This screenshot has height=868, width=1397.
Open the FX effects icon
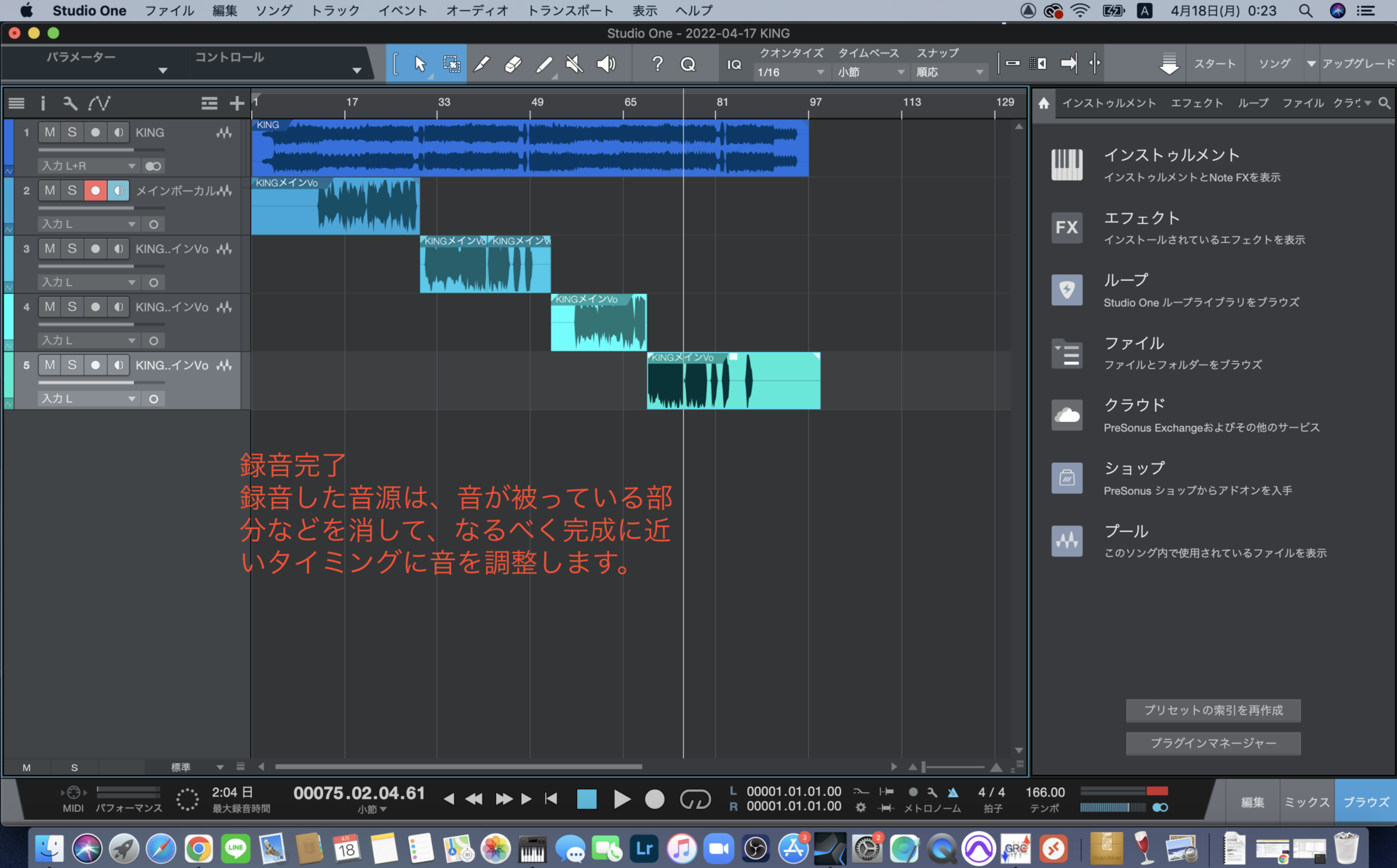click(1067, 227)
